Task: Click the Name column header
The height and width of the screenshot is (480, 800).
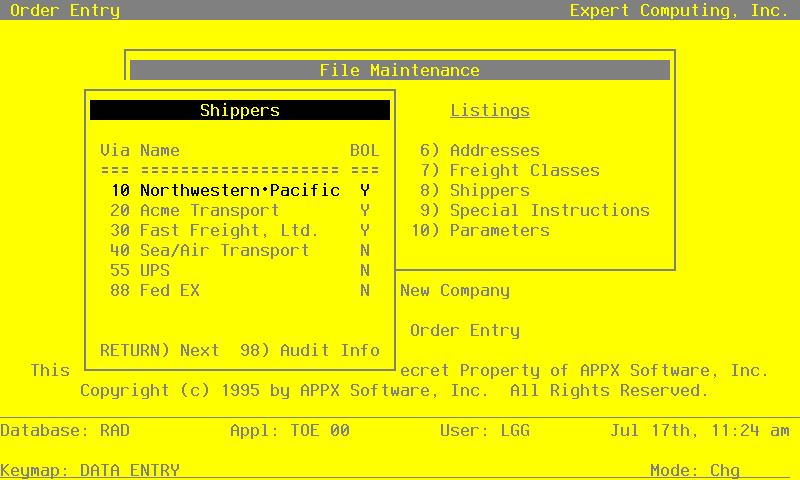Action: pos(160,150)
